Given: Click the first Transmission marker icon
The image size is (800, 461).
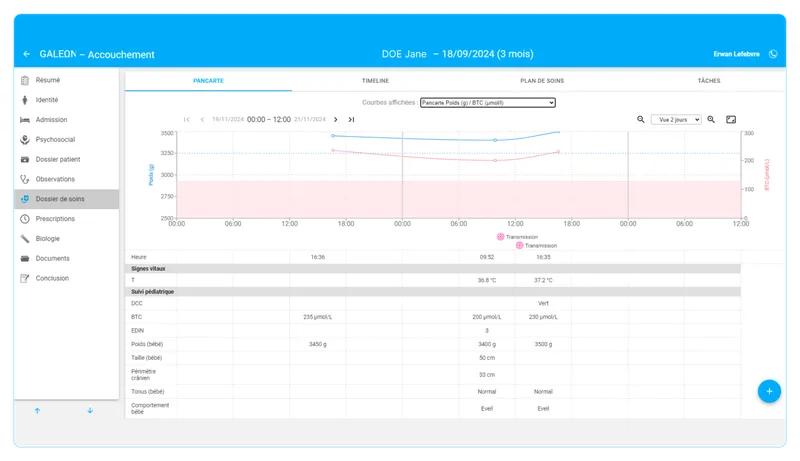Looking at the screenshot, I should click(x=501, y=237).
